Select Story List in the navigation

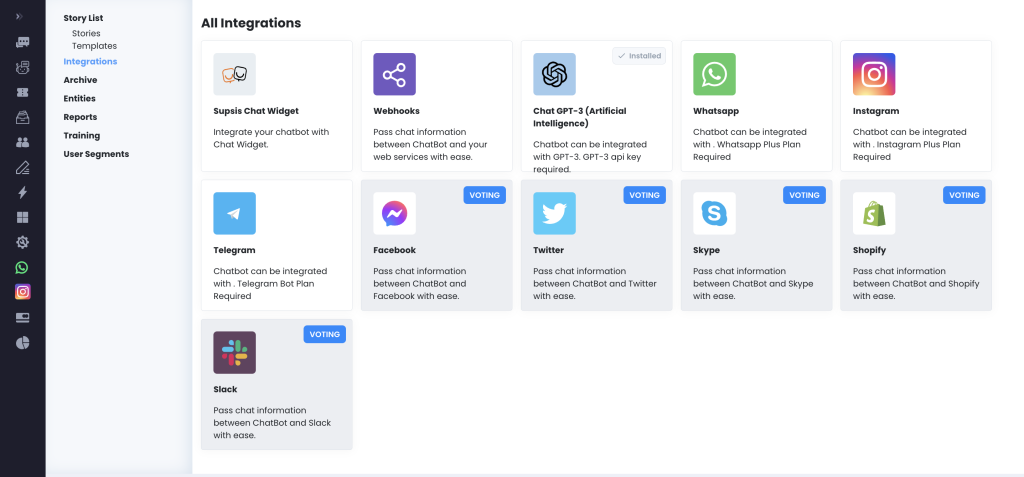83,18
